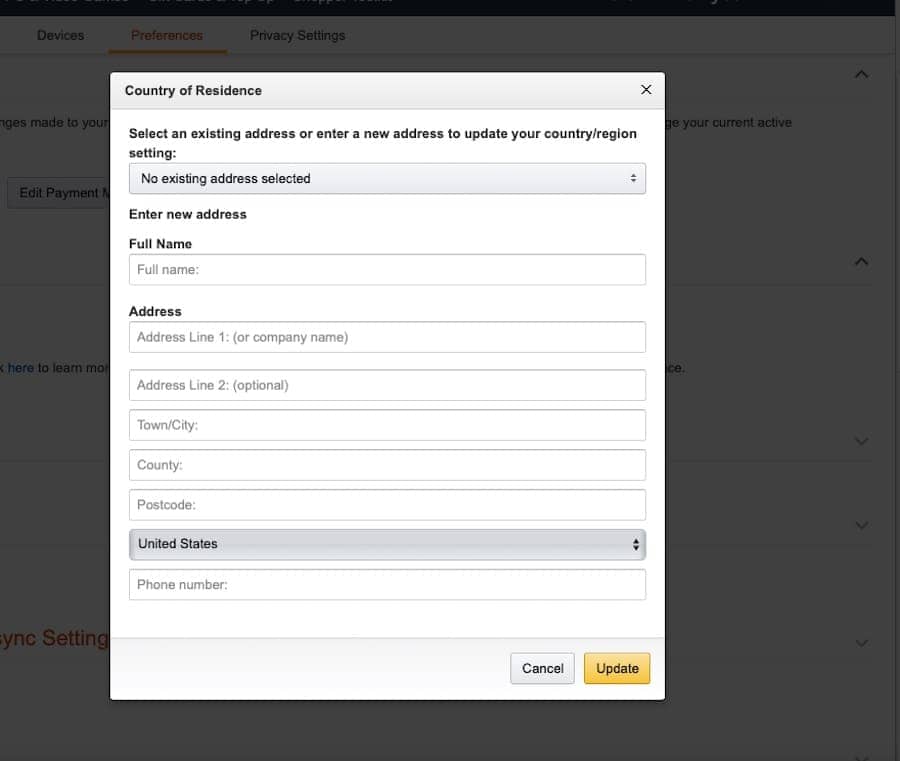Expand the Sync Settings section chevron
Screen dimensions: 900x761
[x=861, y=643]
